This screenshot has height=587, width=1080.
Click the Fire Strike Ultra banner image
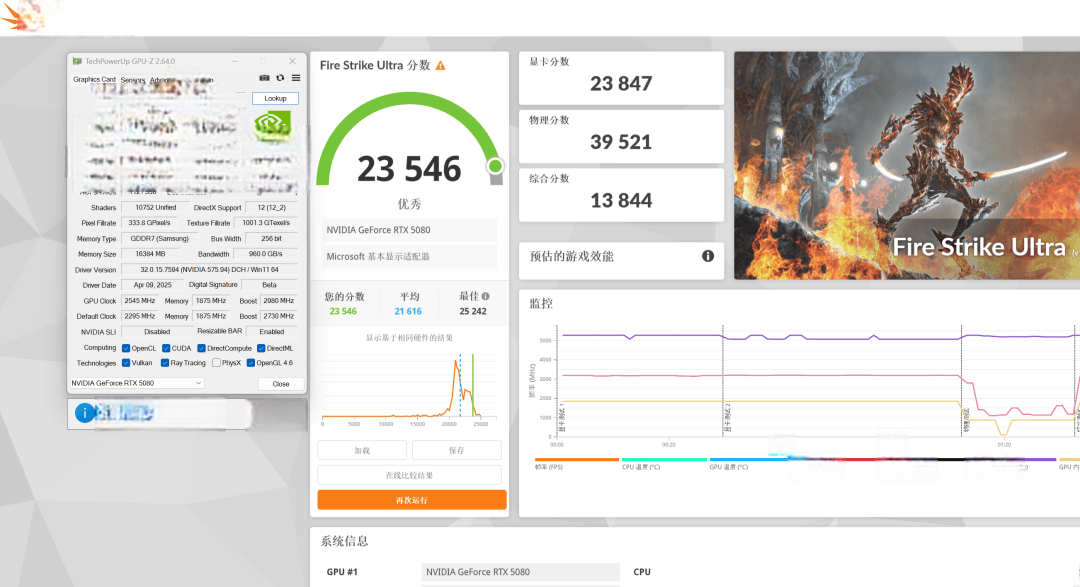[907, 165]
